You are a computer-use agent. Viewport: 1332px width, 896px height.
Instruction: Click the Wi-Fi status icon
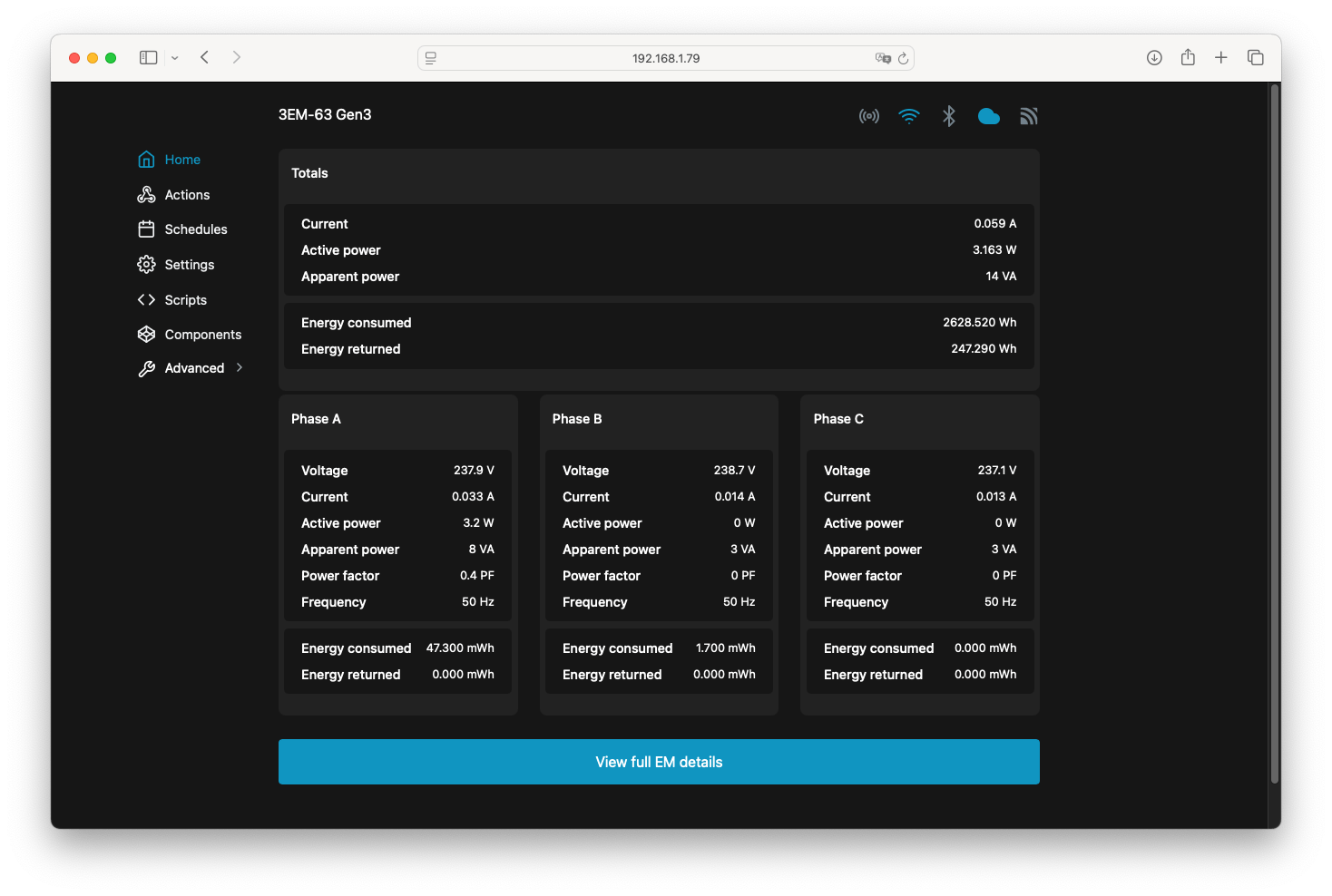pos(908,116)
